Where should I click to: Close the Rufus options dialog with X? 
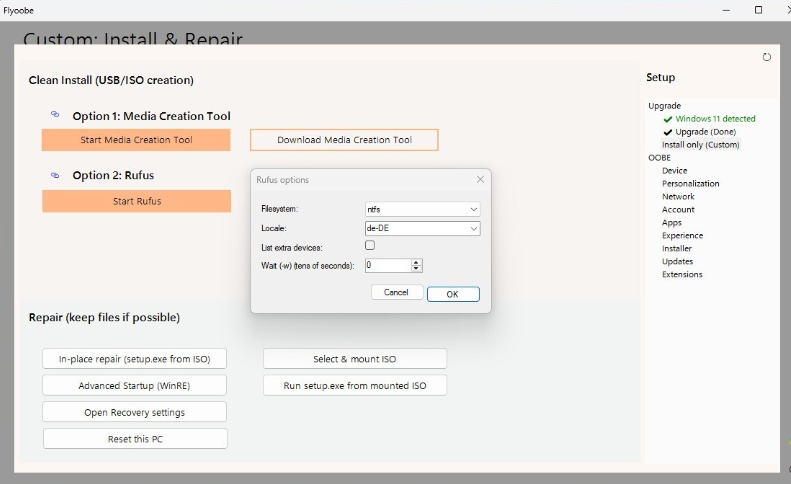[480, 179]
